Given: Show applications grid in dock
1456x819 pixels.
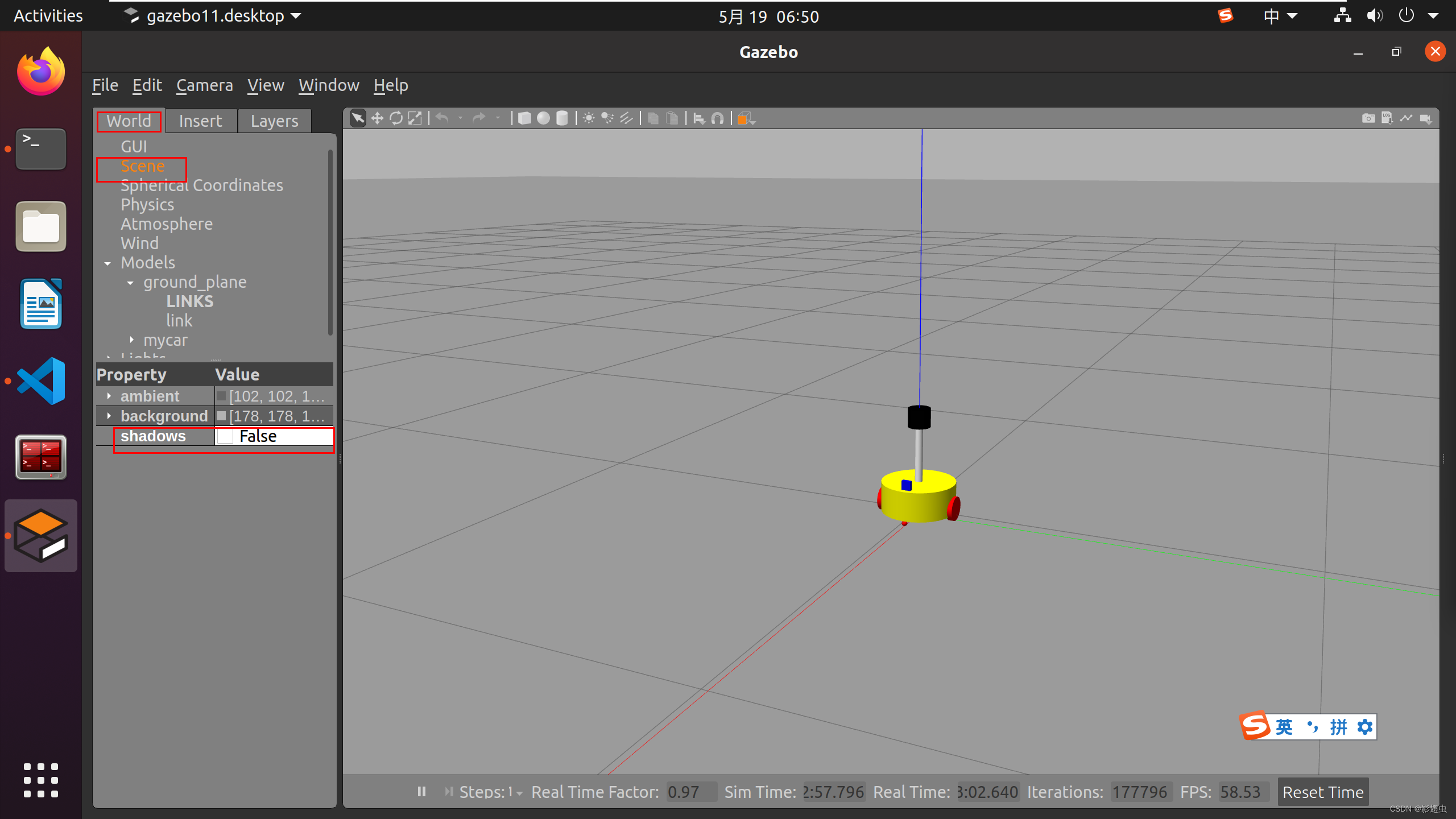Looking at the screenshot, I should (41, 780).
